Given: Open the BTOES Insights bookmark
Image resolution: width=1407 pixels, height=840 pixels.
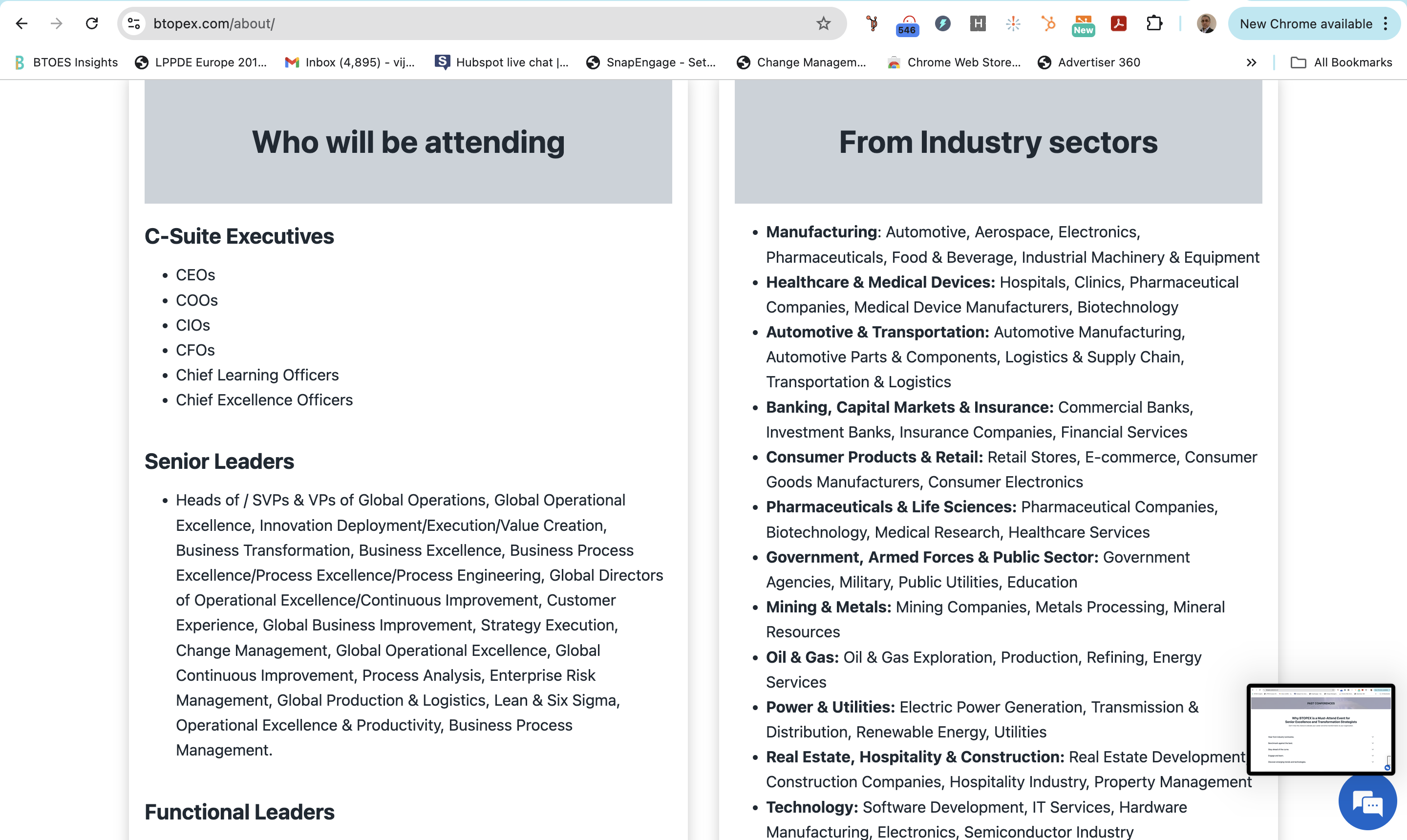Looking at the screenshot, I should tap(66, 62).
